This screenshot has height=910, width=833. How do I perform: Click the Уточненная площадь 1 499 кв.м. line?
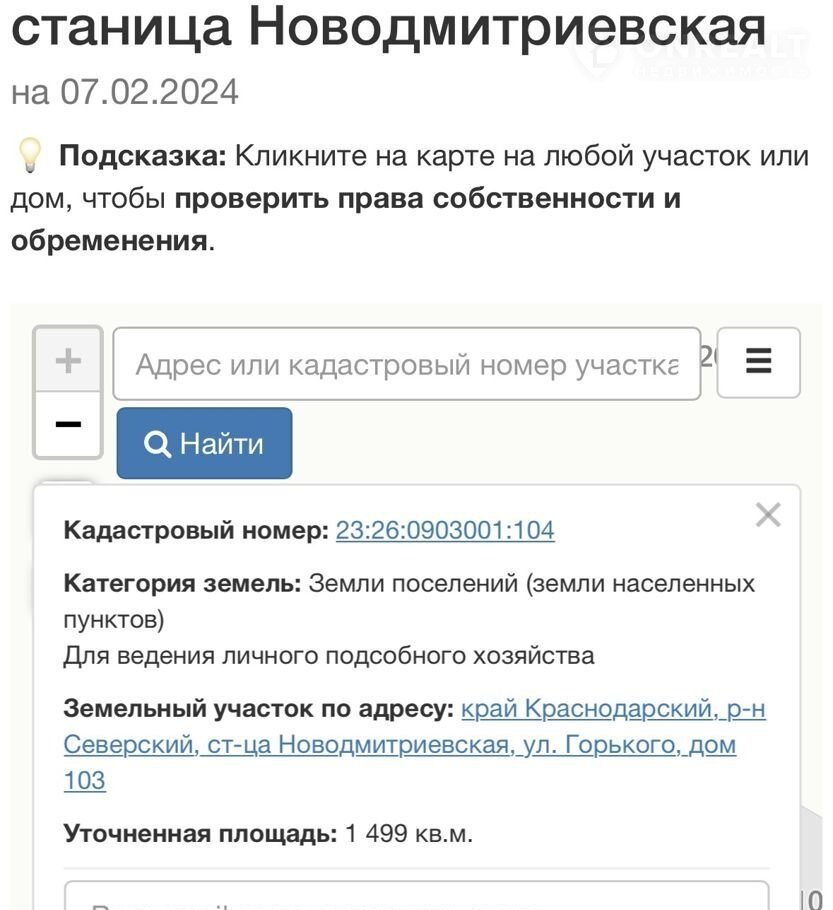tap(268, 833)
